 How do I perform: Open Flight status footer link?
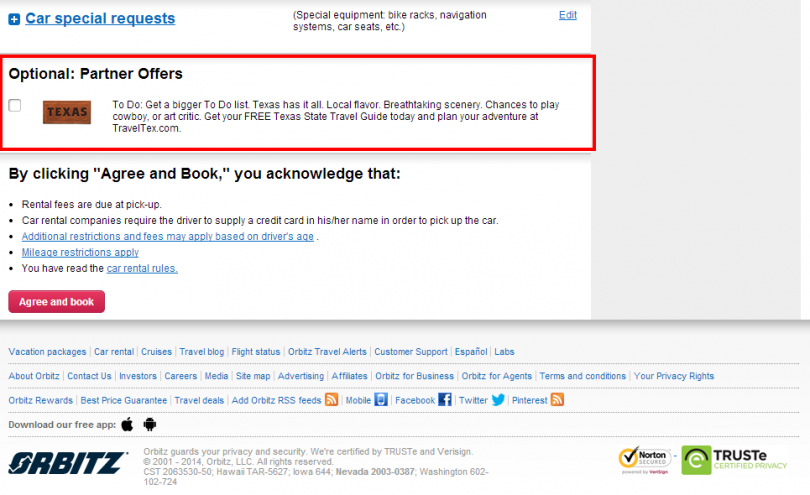click(256, 352)
